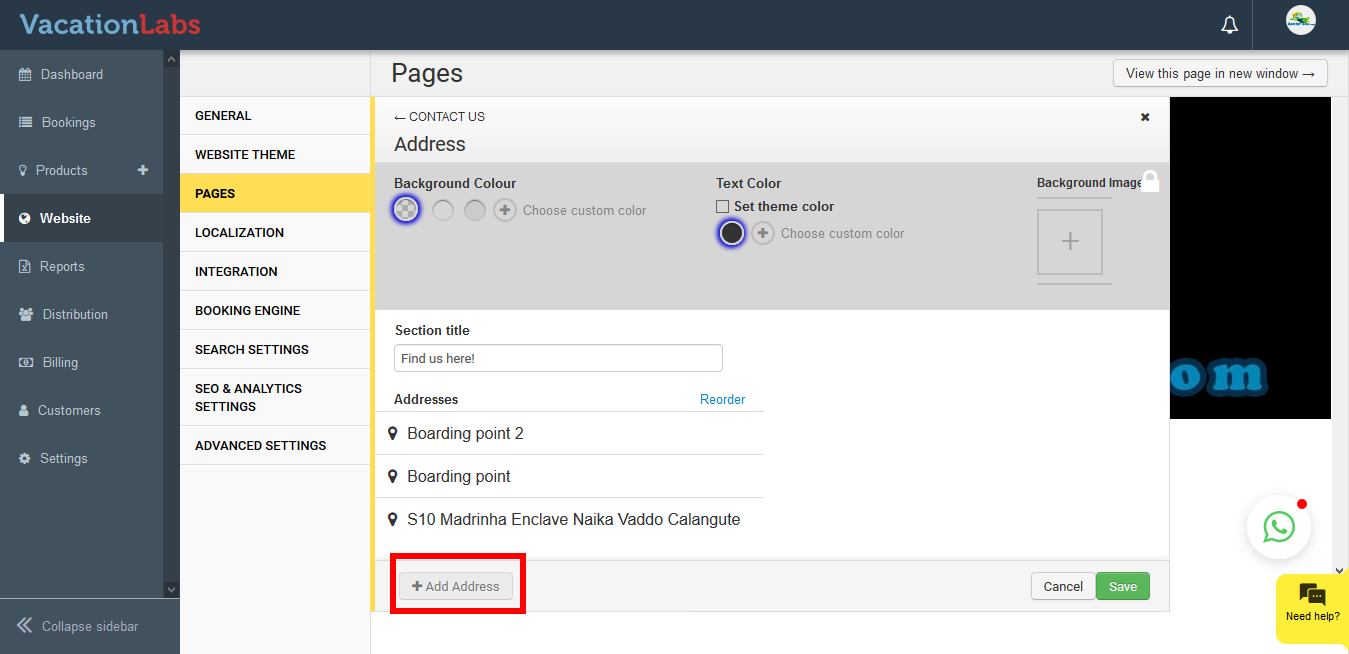Image resolution: width=1349 pixels, height=654 pixels.
Task: Click the plus icon beside Products
Action: [143, 170]
